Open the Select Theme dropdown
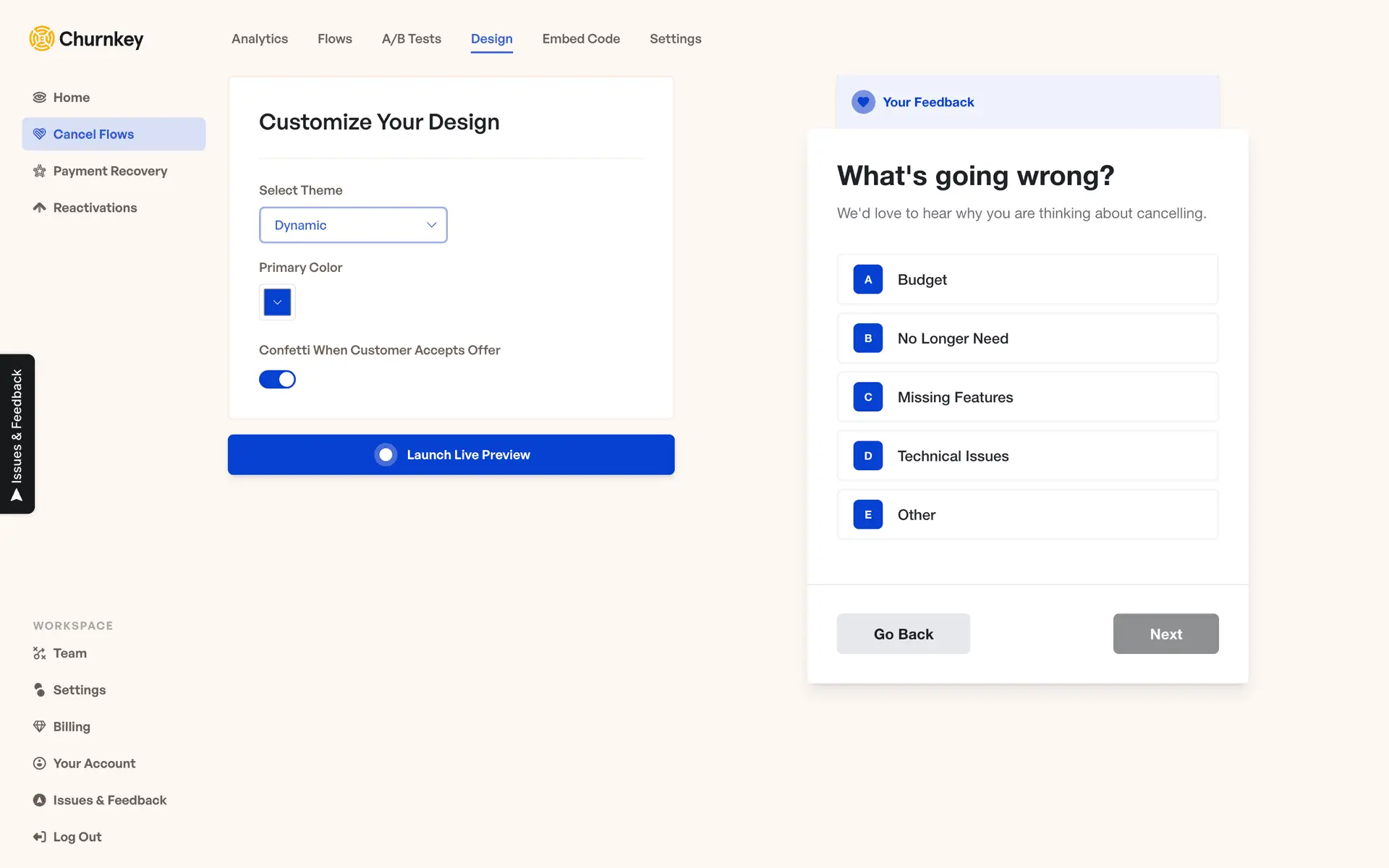 click(x=353, y=225)
